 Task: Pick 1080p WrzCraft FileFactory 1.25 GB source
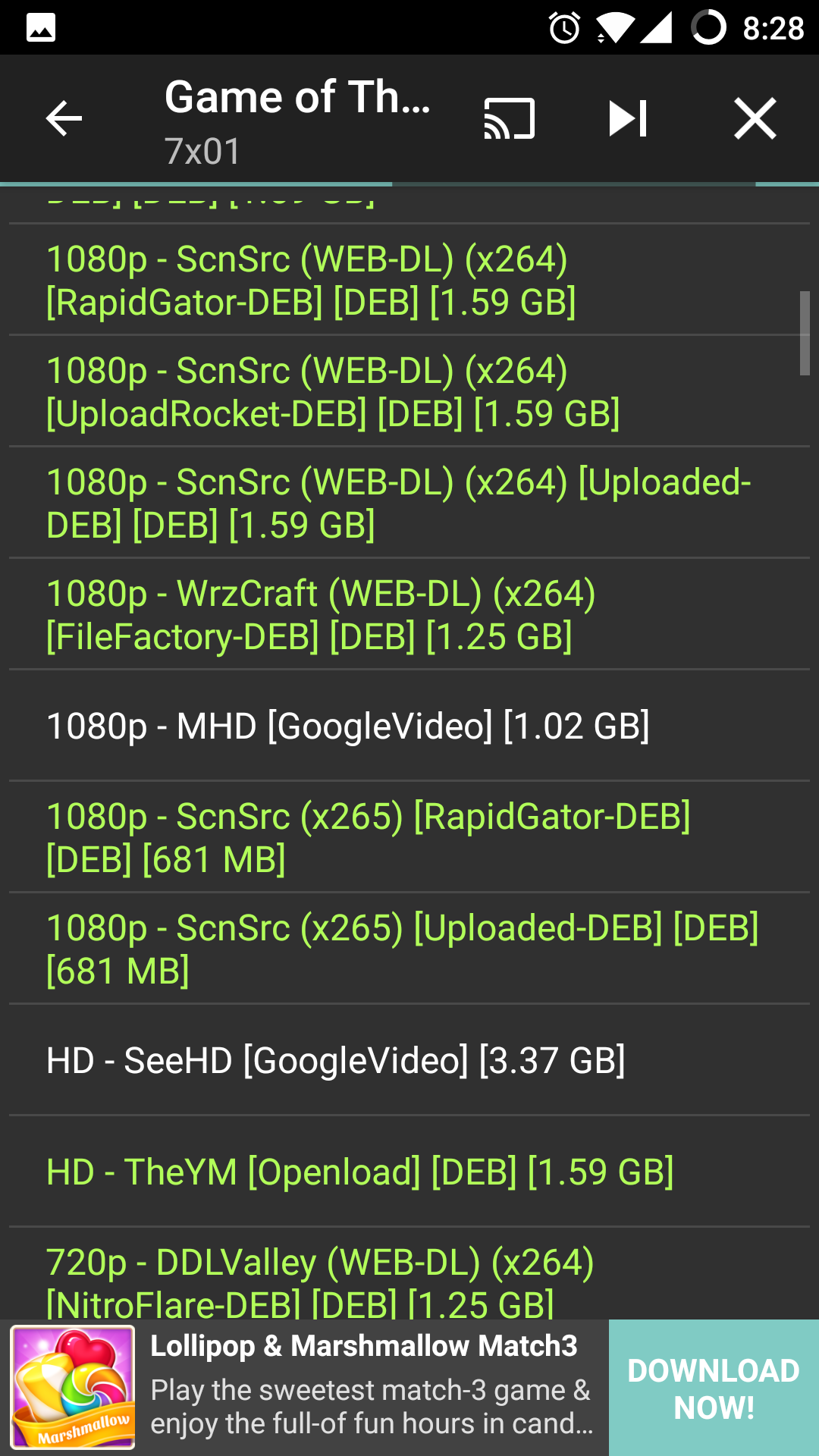(x=321, y=614)
